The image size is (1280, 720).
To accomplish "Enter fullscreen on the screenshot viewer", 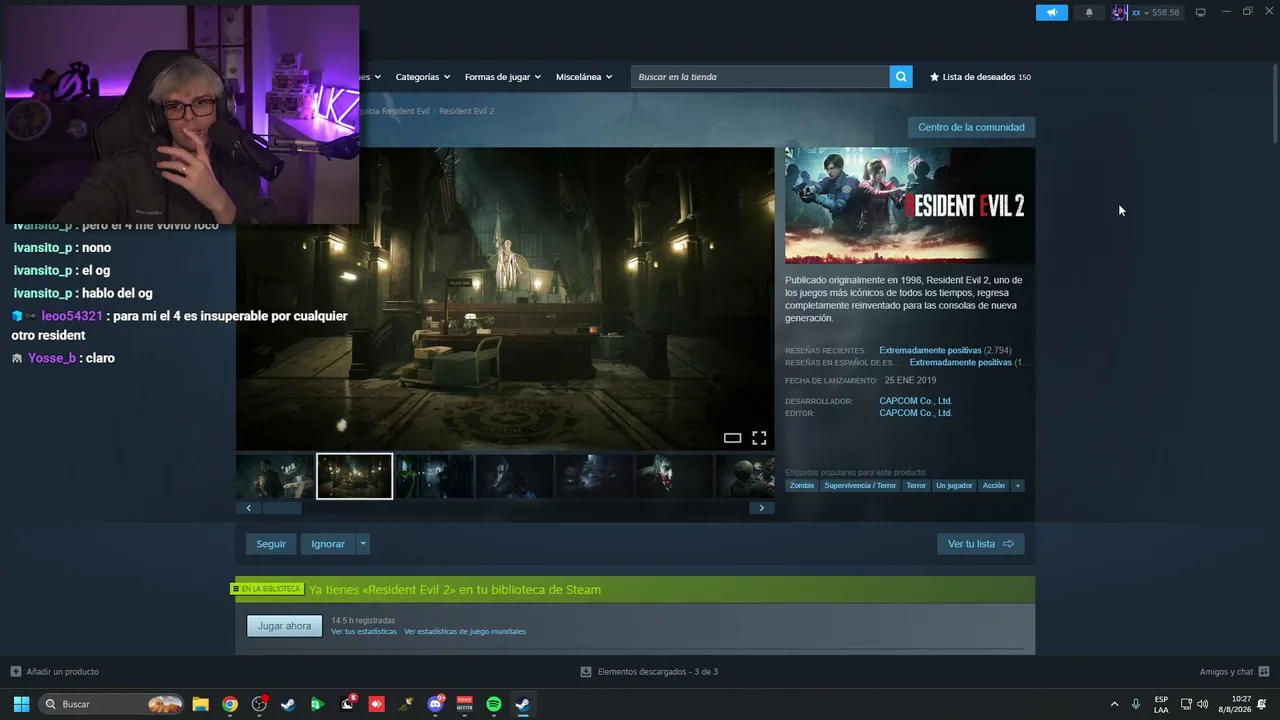I will click(x=759, y=438).
